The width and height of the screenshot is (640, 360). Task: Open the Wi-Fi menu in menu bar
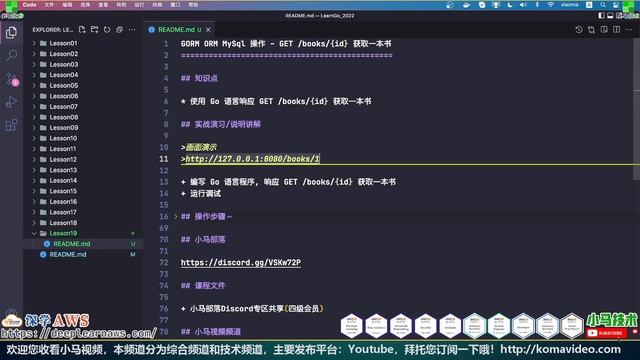[x=551, y=5]
